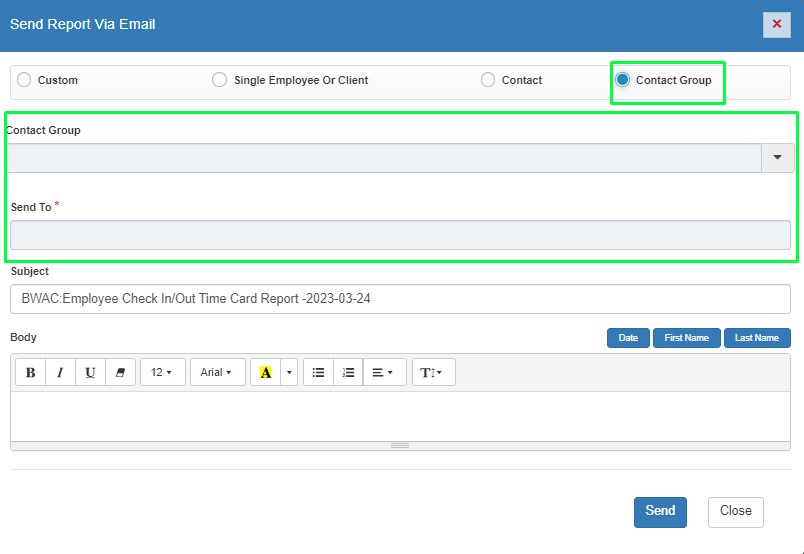Open the color picker dropdown arrow
Viewport: 804px width, 554px height.
[x=290, y=372]
